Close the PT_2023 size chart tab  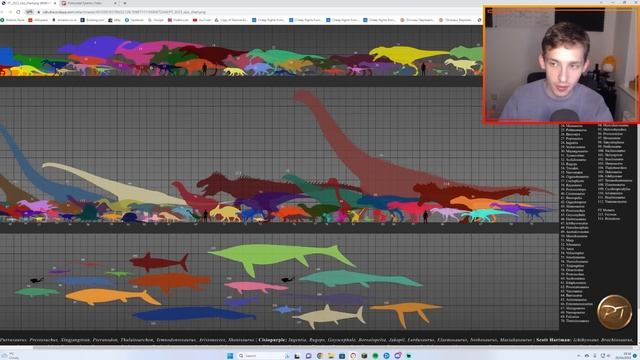tap(55, 3)
